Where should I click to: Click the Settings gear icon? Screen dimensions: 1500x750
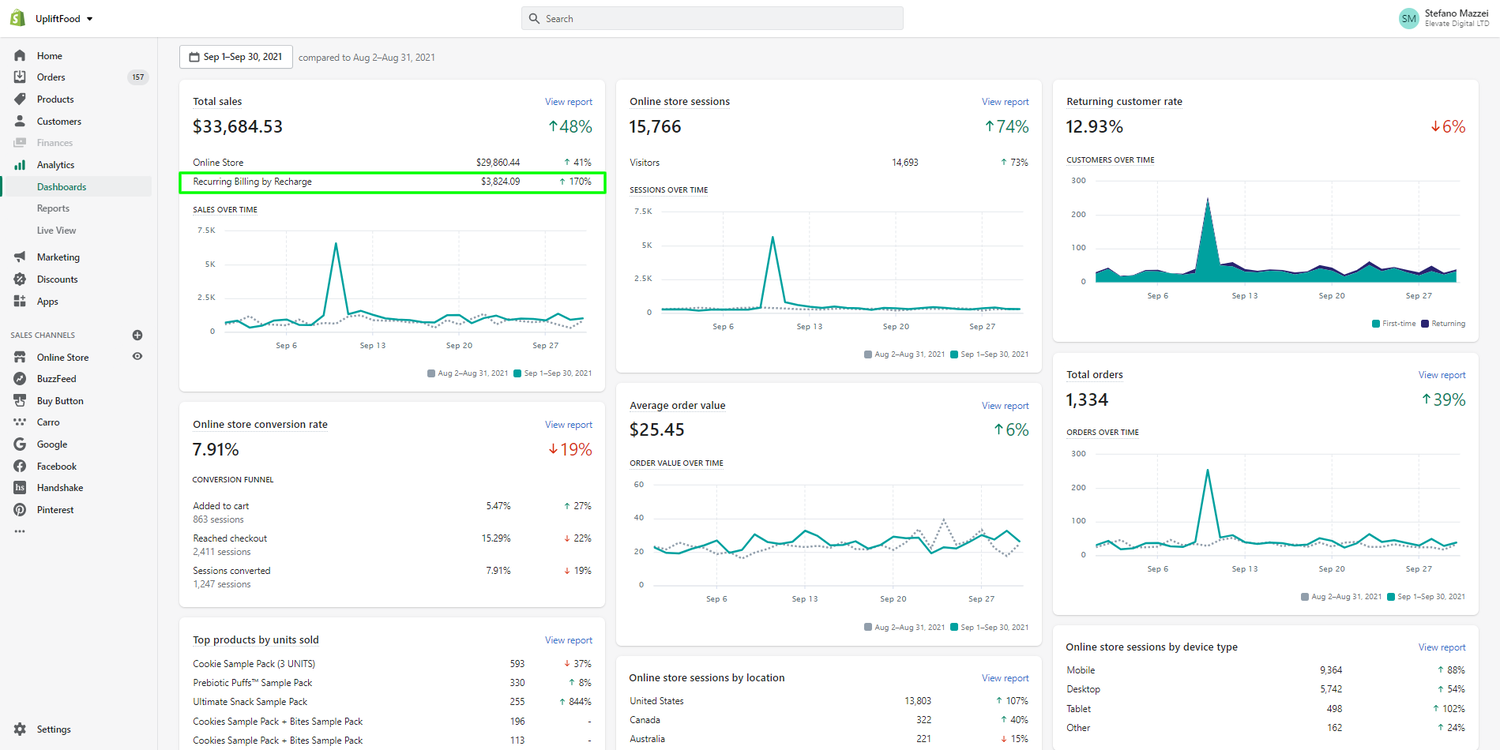pos(20,729)
